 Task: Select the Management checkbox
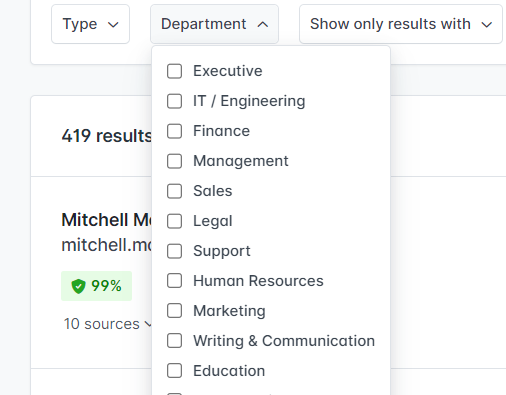[174, 161]
